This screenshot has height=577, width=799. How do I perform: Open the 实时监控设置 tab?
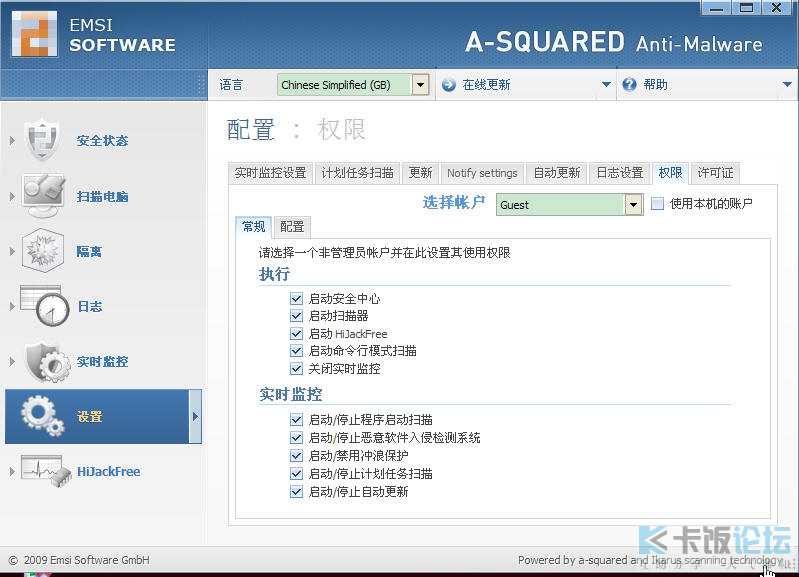pyautogui.click(x=270, y=173)
